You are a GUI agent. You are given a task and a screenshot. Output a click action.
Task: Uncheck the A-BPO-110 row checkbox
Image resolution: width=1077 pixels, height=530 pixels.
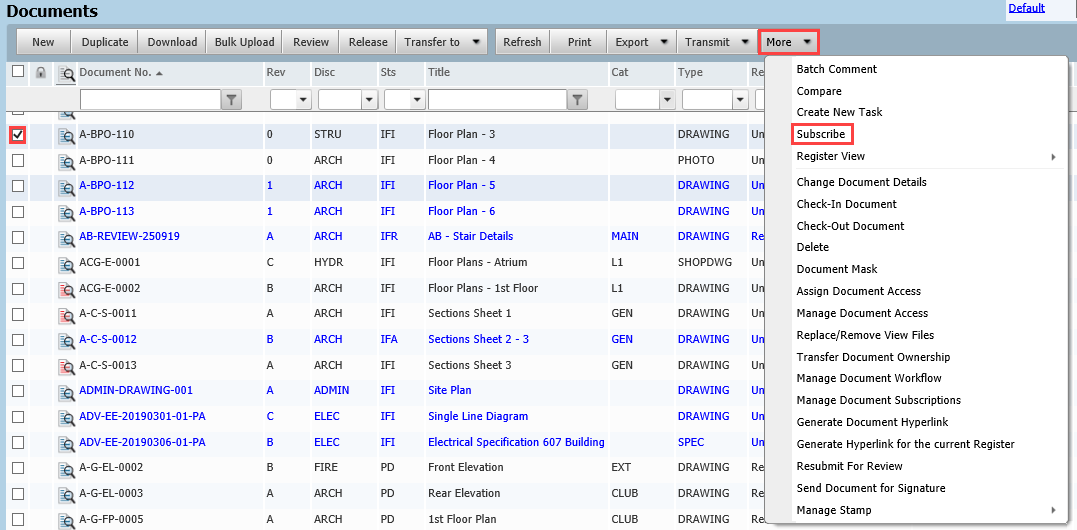coord(18,134)
